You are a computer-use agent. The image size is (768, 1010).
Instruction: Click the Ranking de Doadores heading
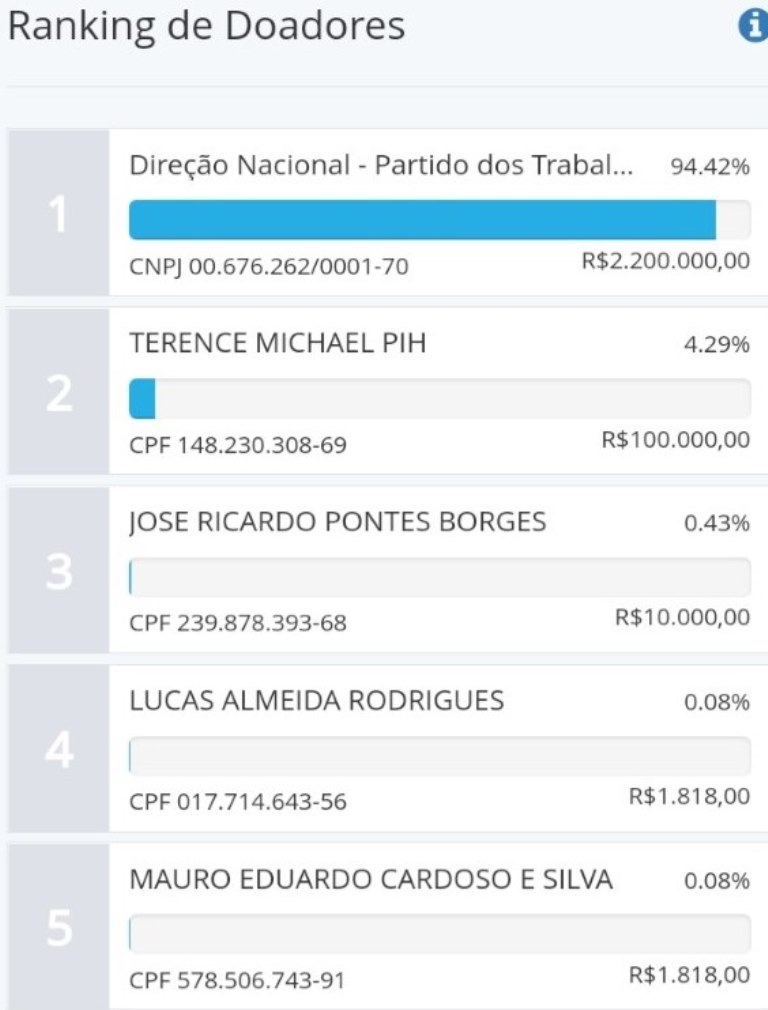pos(206,27)
